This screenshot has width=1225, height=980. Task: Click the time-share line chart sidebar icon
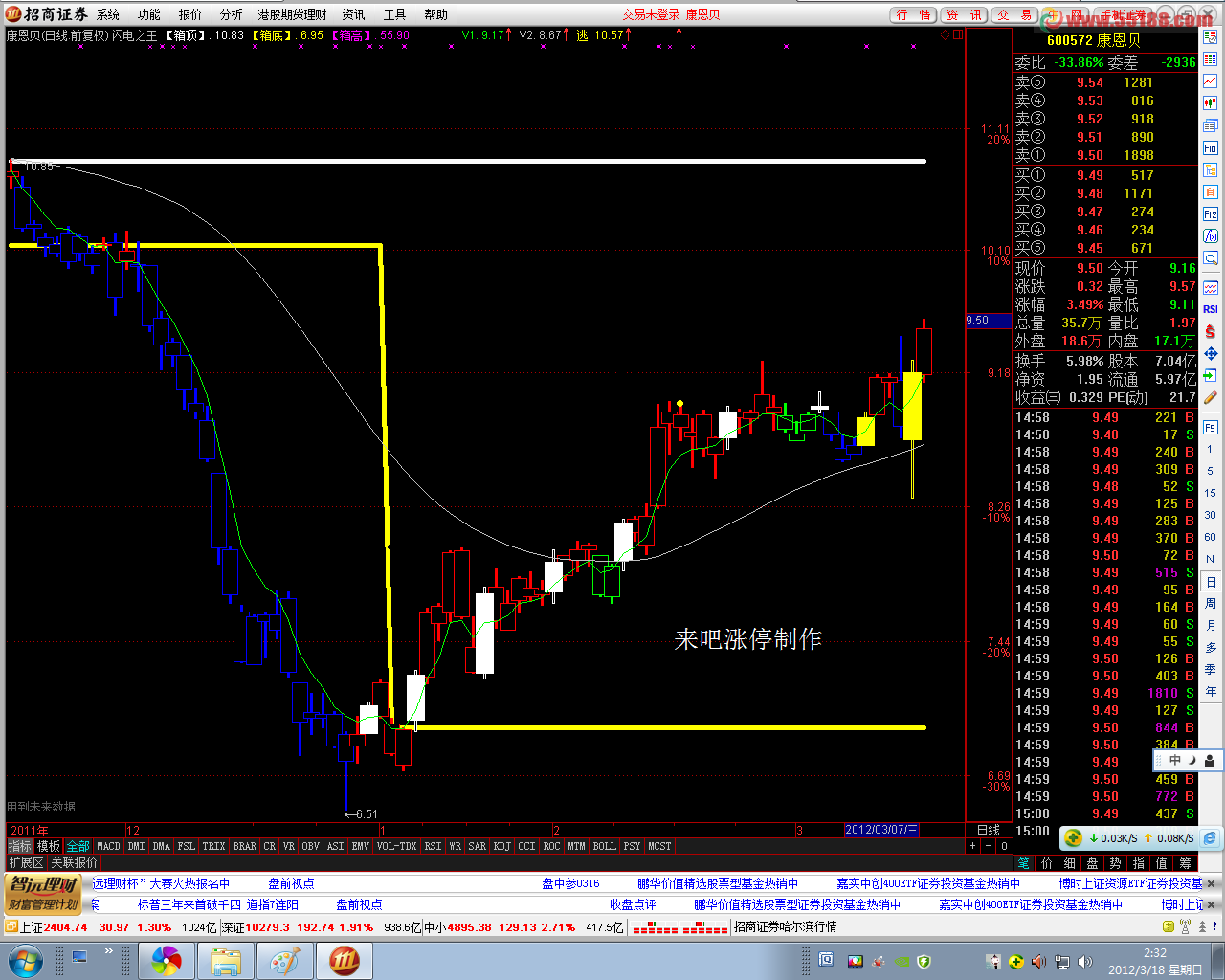[1211, 81]
